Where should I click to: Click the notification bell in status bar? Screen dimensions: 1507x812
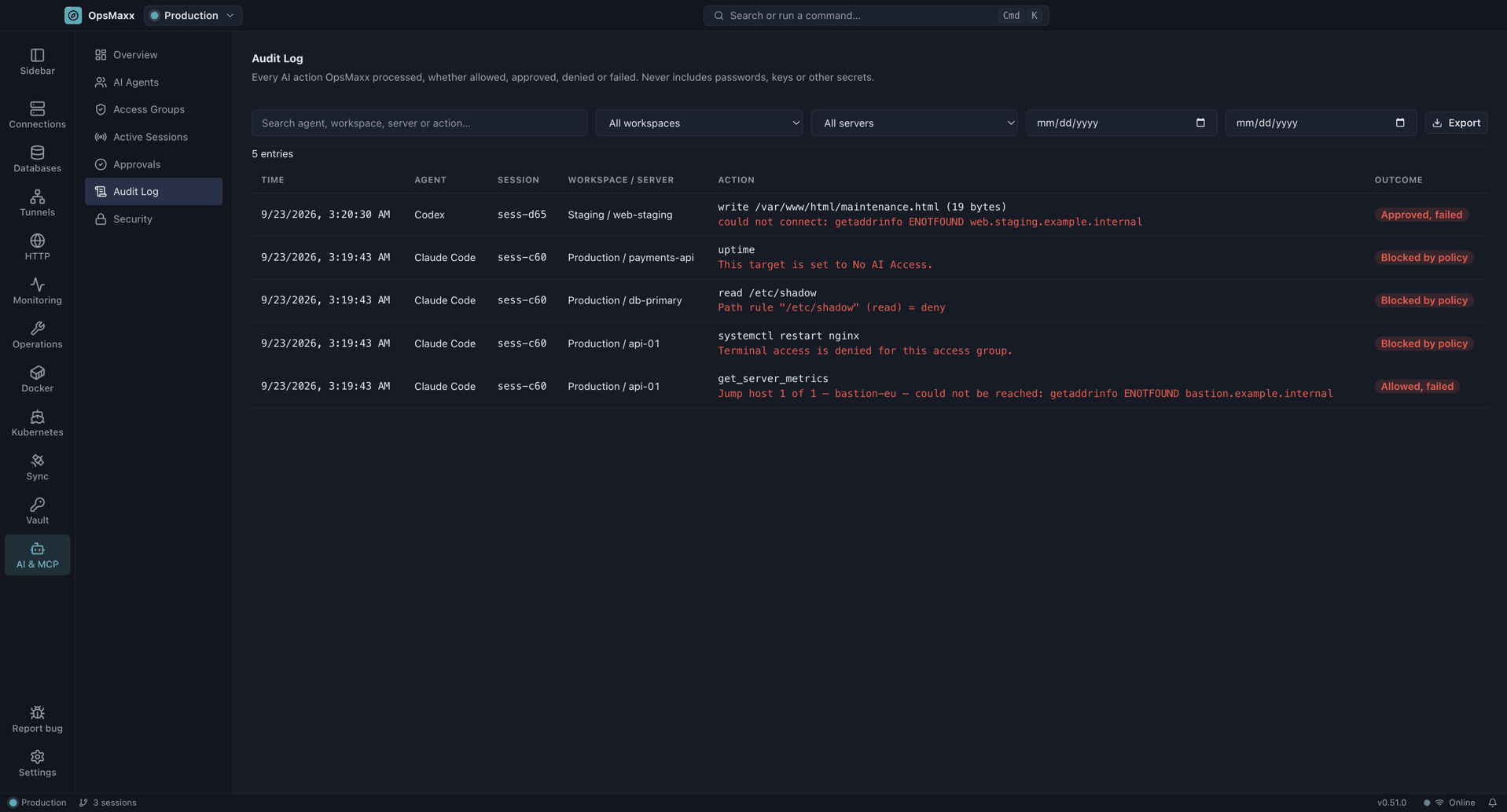(x=1492, y=803)
